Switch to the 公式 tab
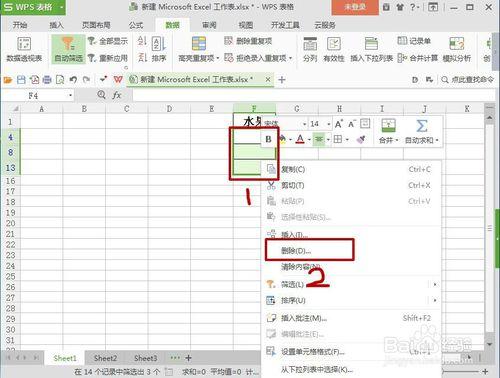This screenshot has height=378, width=500. (136, 25)
